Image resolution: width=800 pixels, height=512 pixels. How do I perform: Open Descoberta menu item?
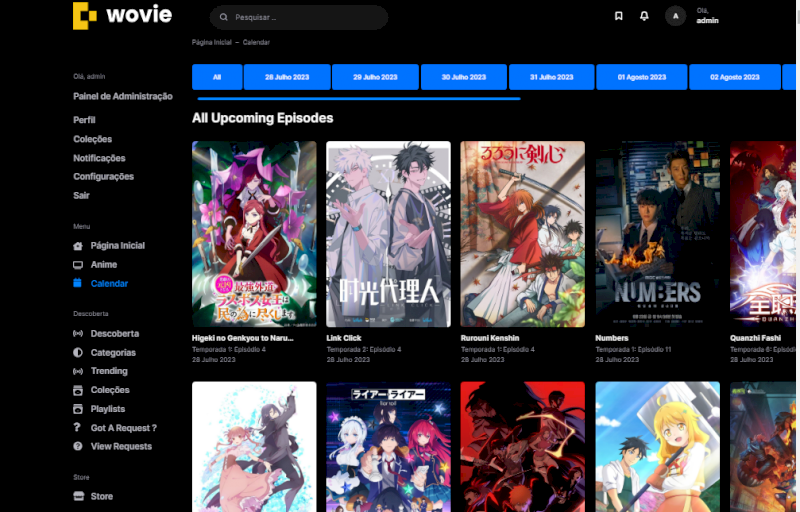[115, 334]
